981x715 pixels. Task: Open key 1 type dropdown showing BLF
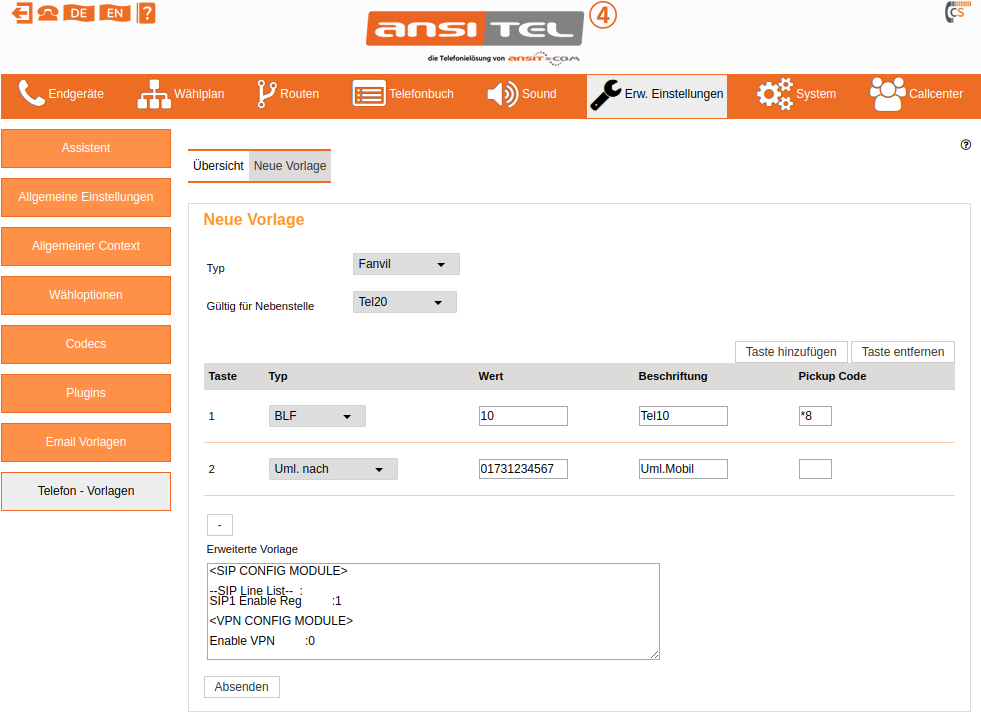(x=317, y=416)
